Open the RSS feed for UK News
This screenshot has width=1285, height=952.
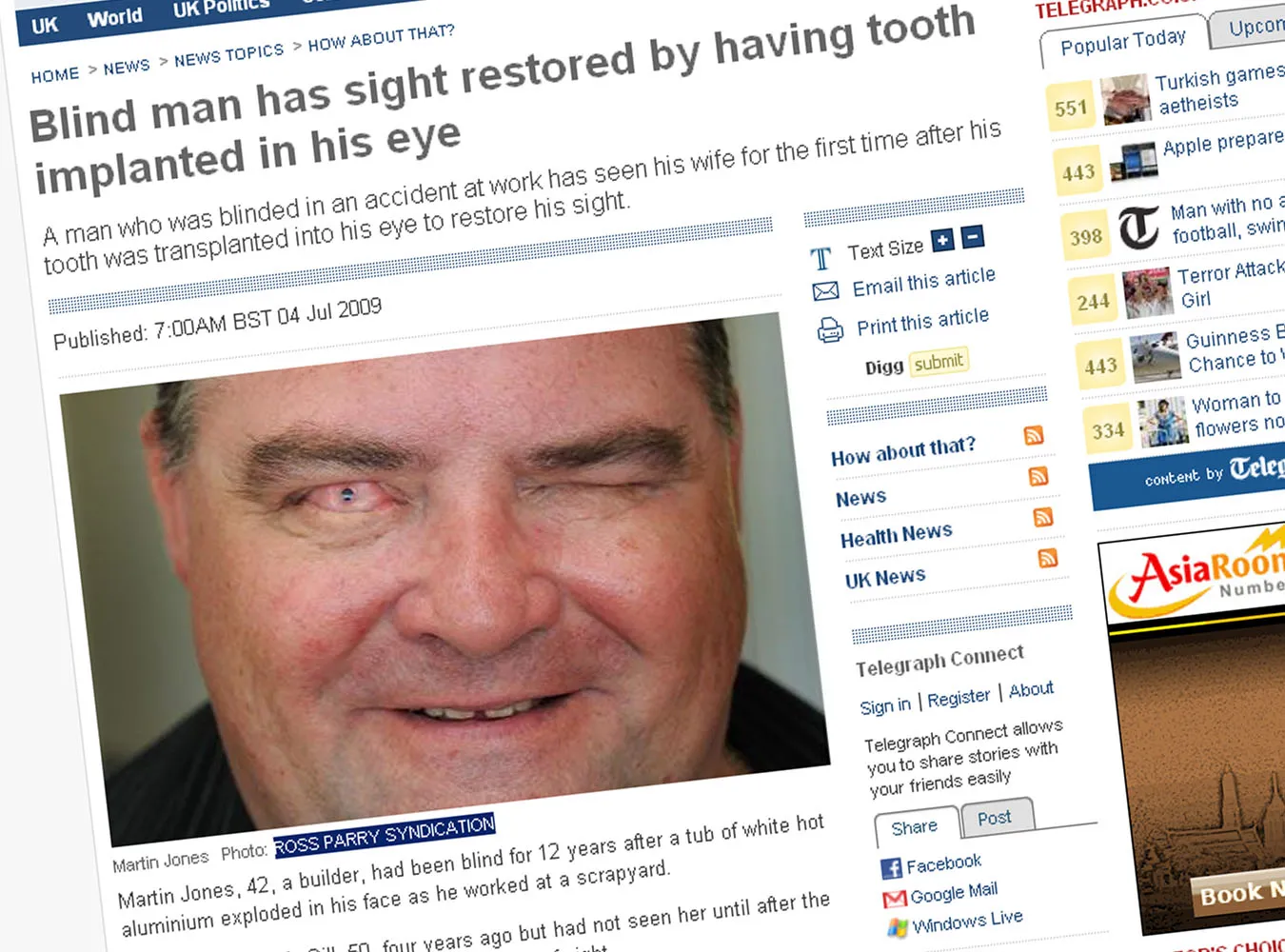click(x=1048, y=558)
